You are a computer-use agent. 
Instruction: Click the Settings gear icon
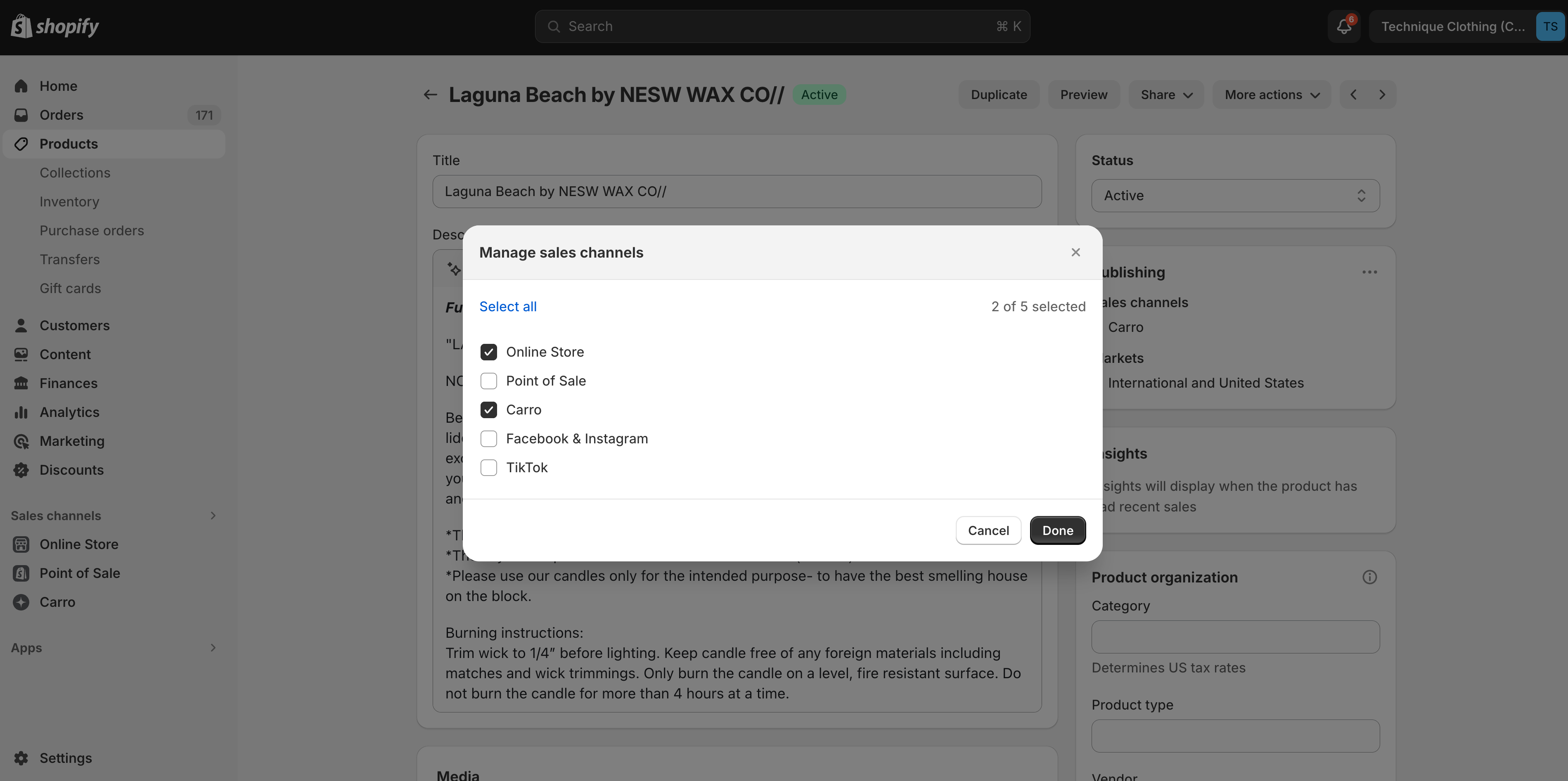(21, 758)
